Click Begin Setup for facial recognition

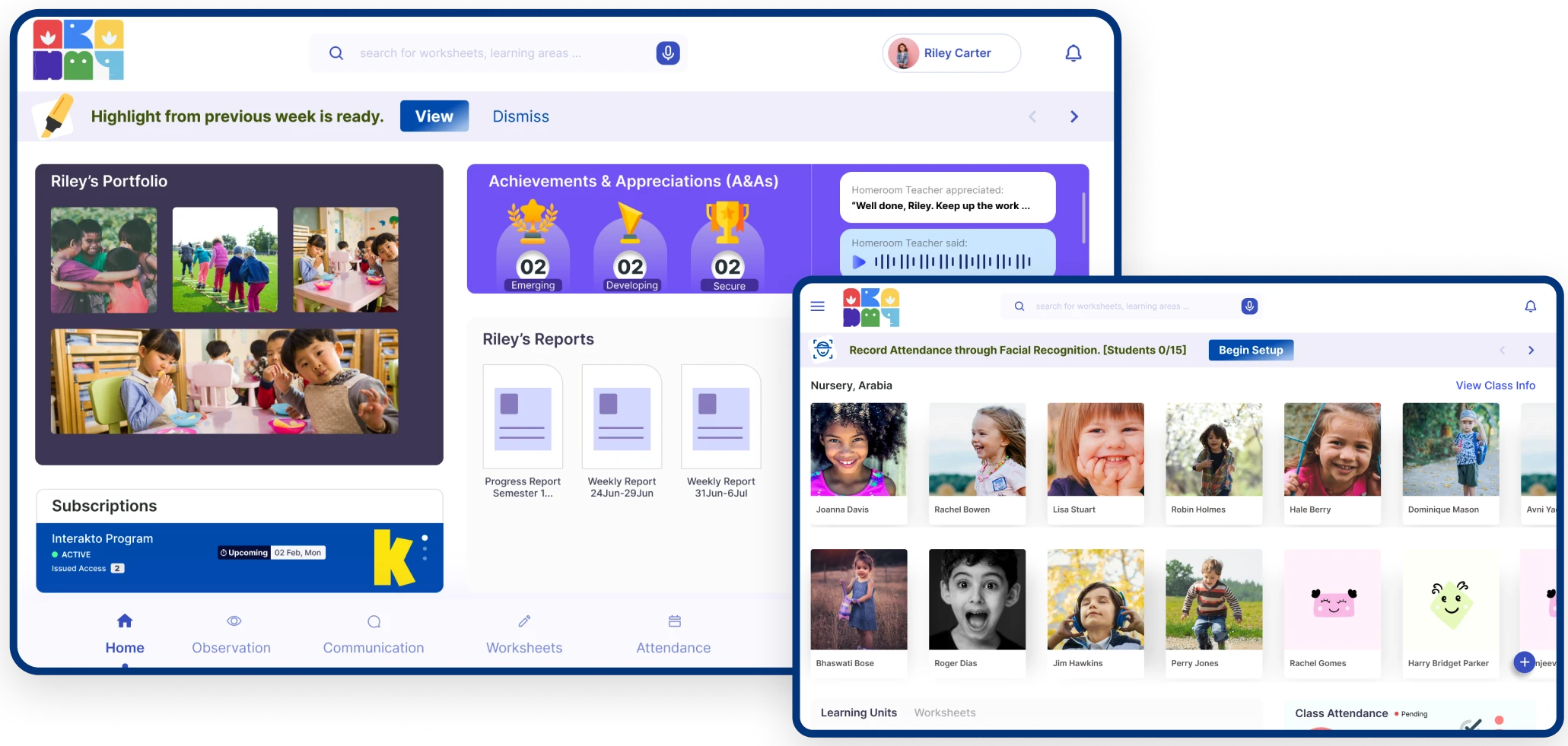tap(1250, 350)
